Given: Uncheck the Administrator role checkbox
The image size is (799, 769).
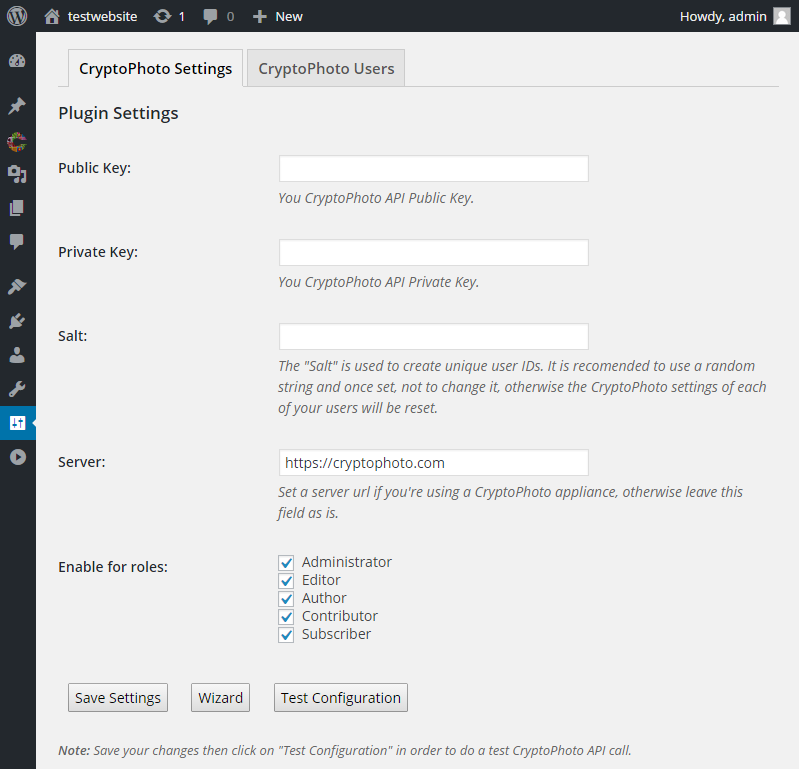Looking at the screenshot, I should (x=286, y=563).
